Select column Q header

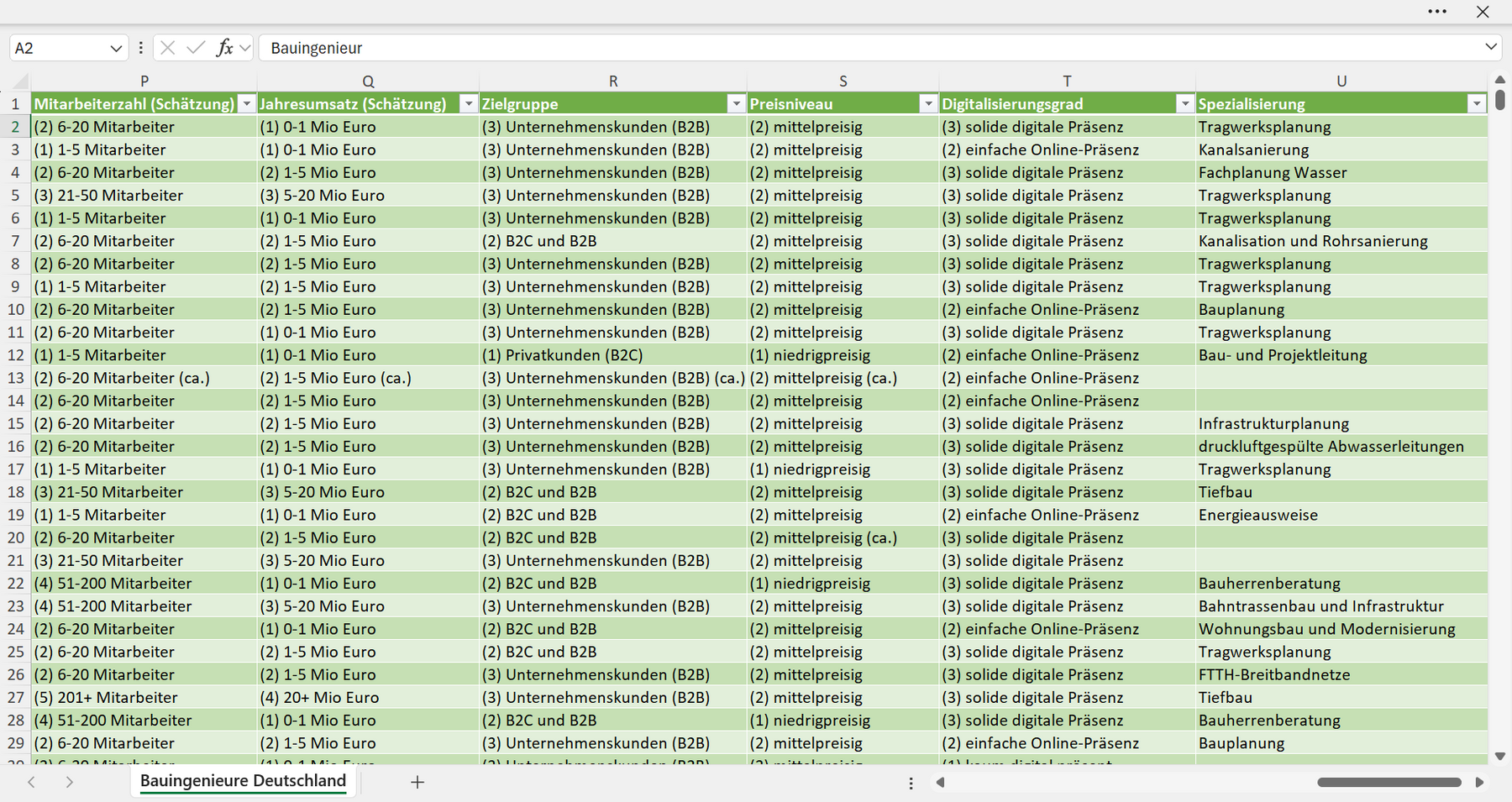(368, 81)
